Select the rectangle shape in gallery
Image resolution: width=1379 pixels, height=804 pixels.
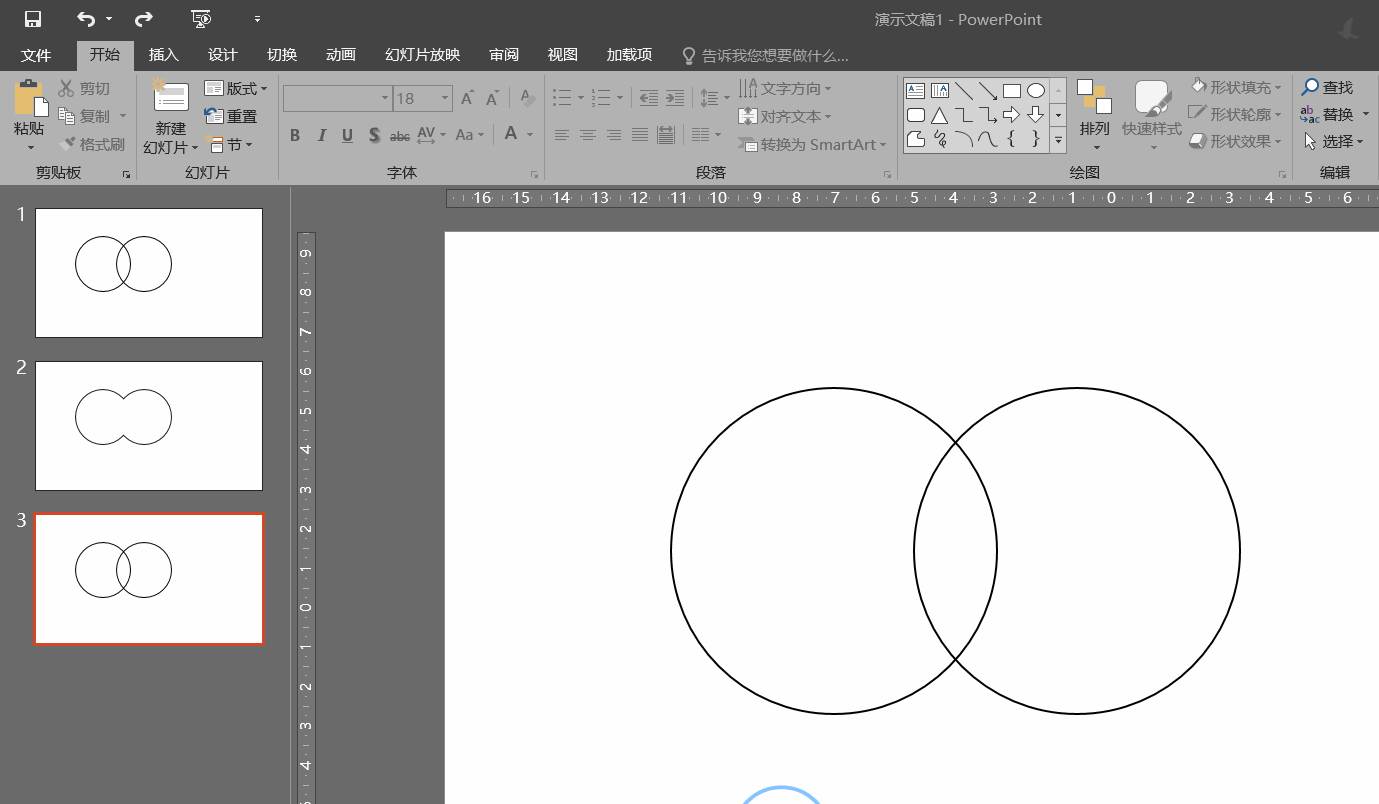tap(1012, 91)
